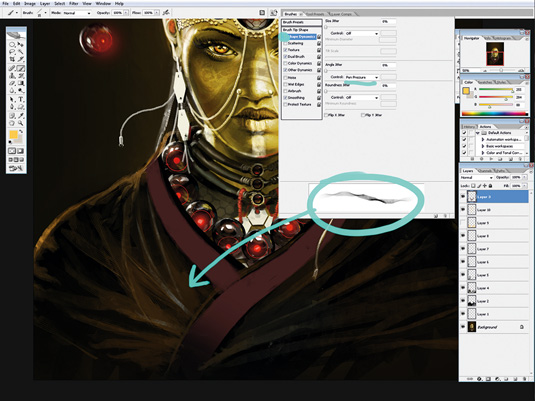Open Mode dropdown in options bar

(77, 13)
